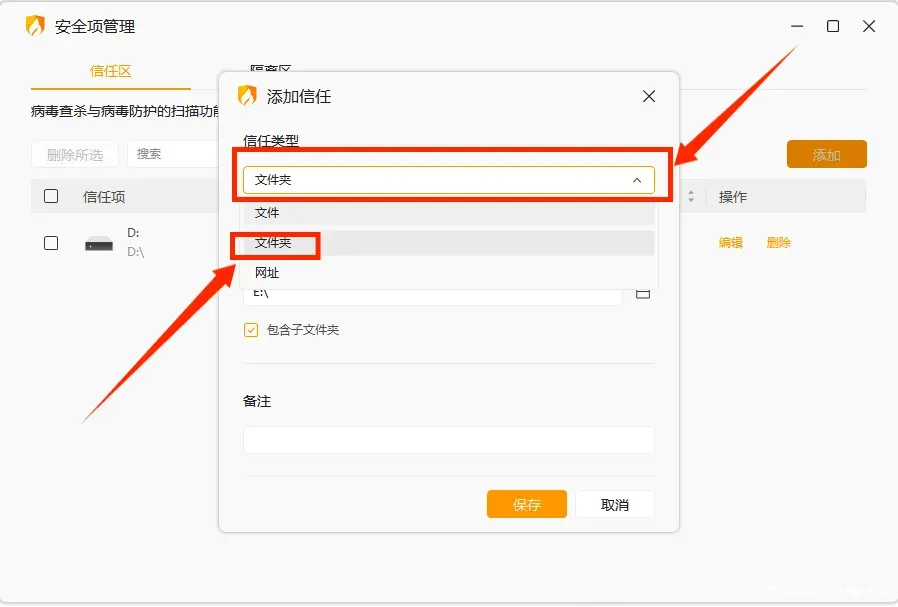Viewport: 898px width, 607px height.
Task: Click the D: drive icon in the trust list
Action: click(x=98, y=243)
